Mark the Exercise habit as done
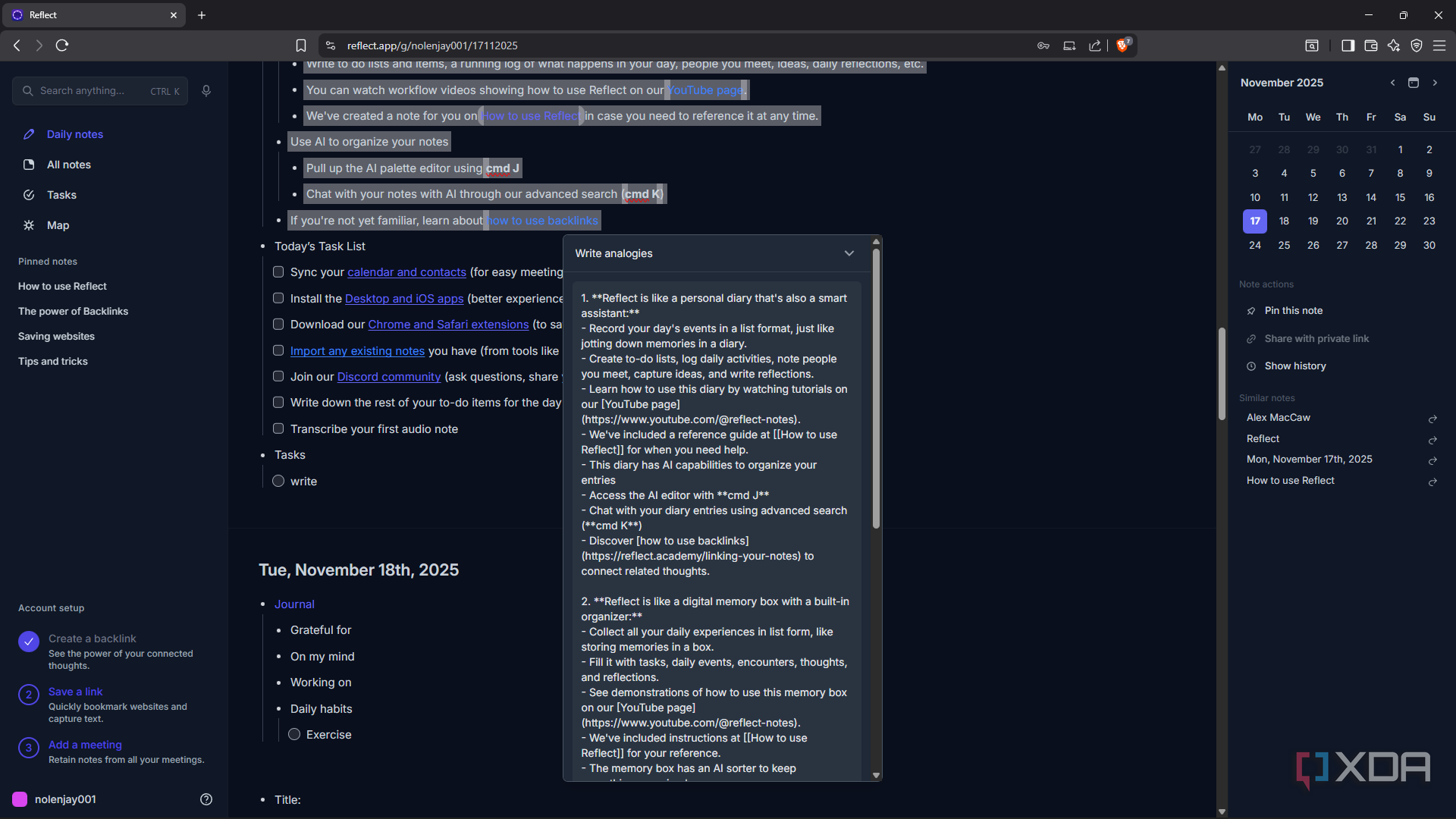1456x819 pixels. [x=294, y=734]
